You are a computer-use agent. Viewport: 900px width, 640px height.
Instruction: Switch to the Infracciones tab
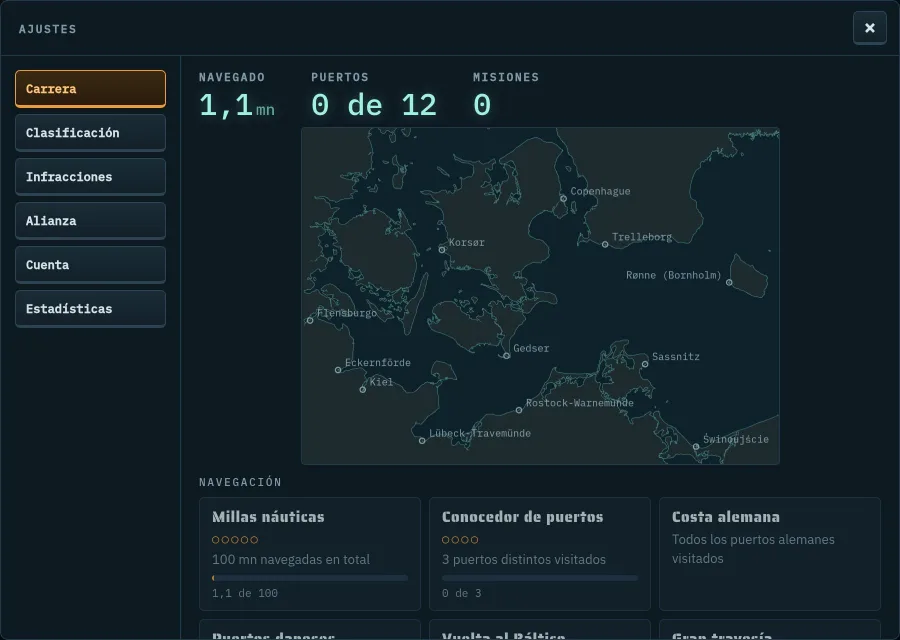(90, 177)
